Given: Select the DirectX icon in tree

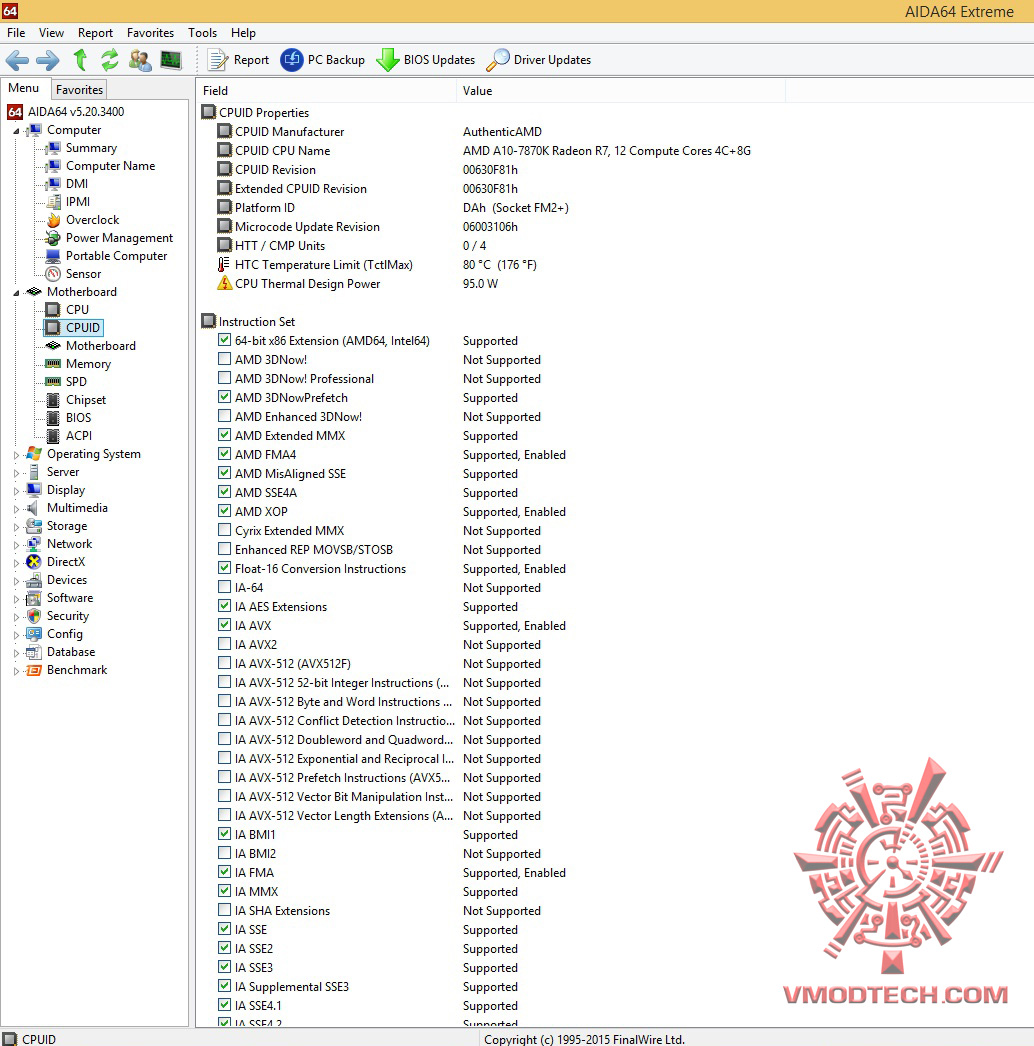Looking at the screenshot, I should point(33,562).
